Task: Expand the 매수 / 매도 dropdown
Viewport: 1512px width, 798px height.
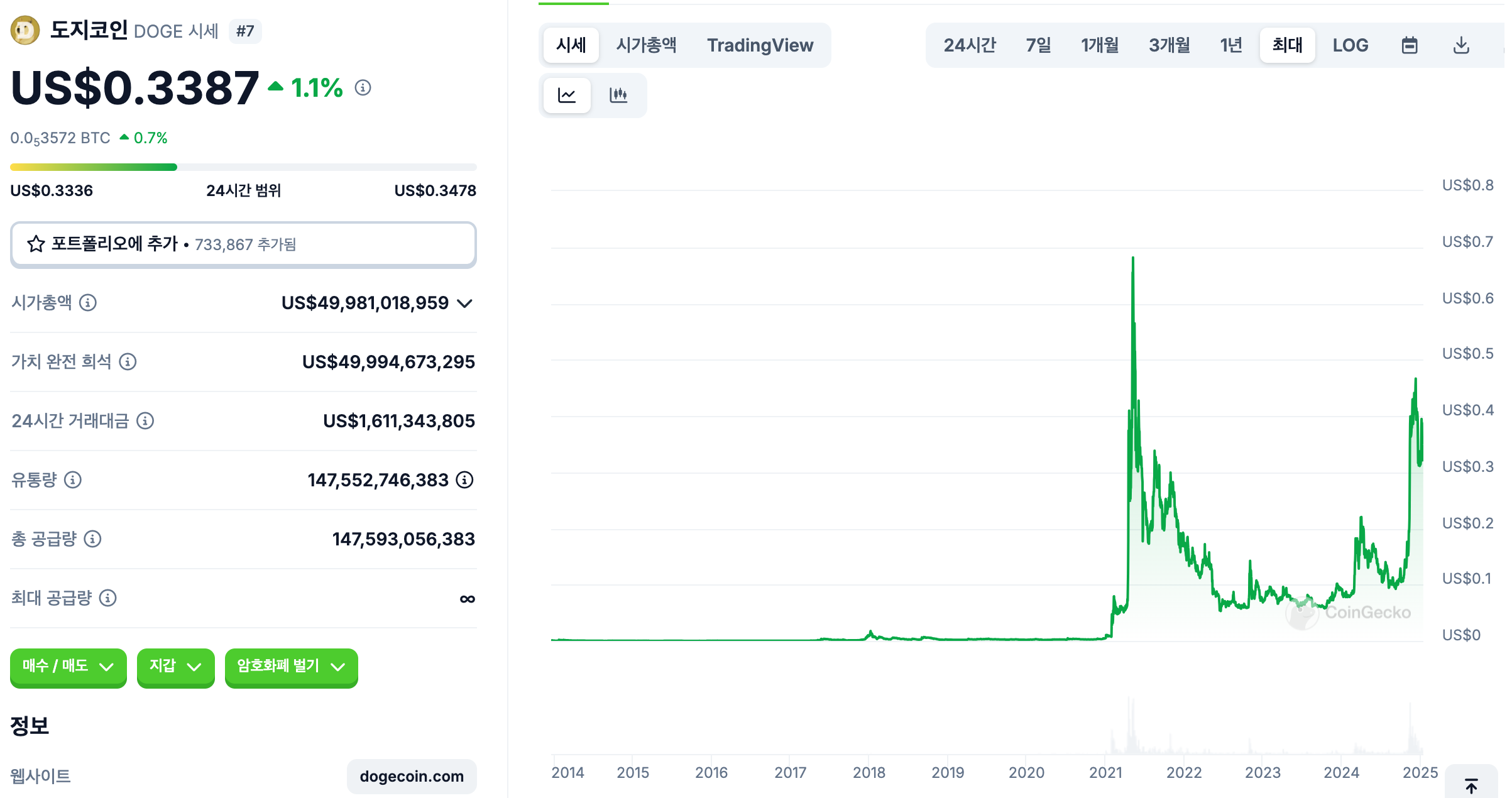Action: coord(68,667)
